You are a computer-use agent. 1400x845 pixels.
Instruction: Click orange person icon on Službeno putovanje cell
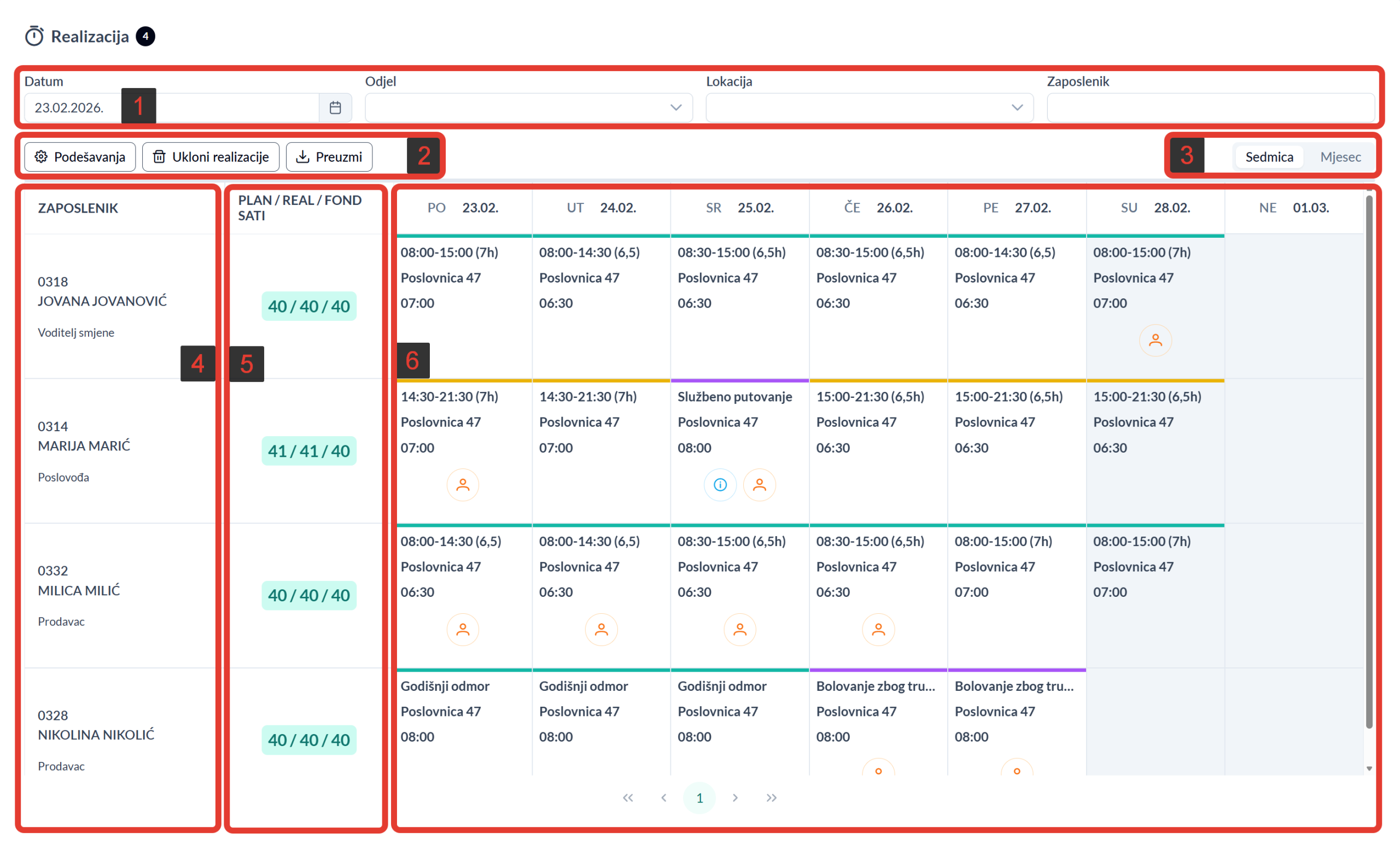click(x=759, y=484)
